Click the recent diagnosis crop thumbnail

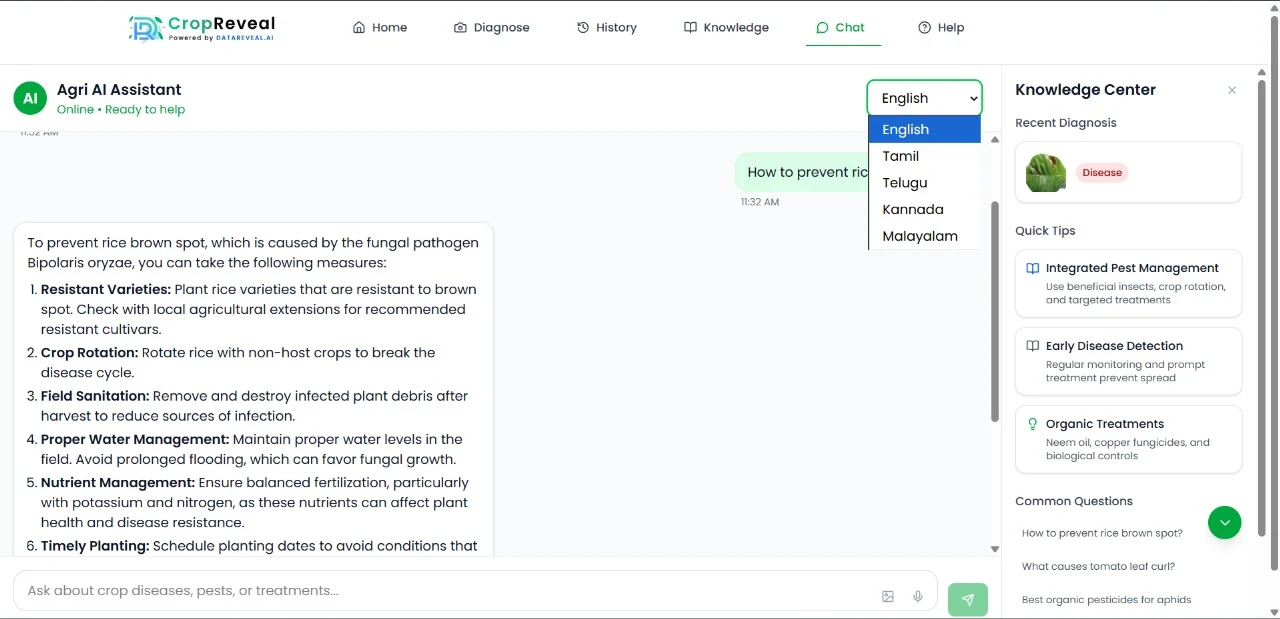(1044, 172)
